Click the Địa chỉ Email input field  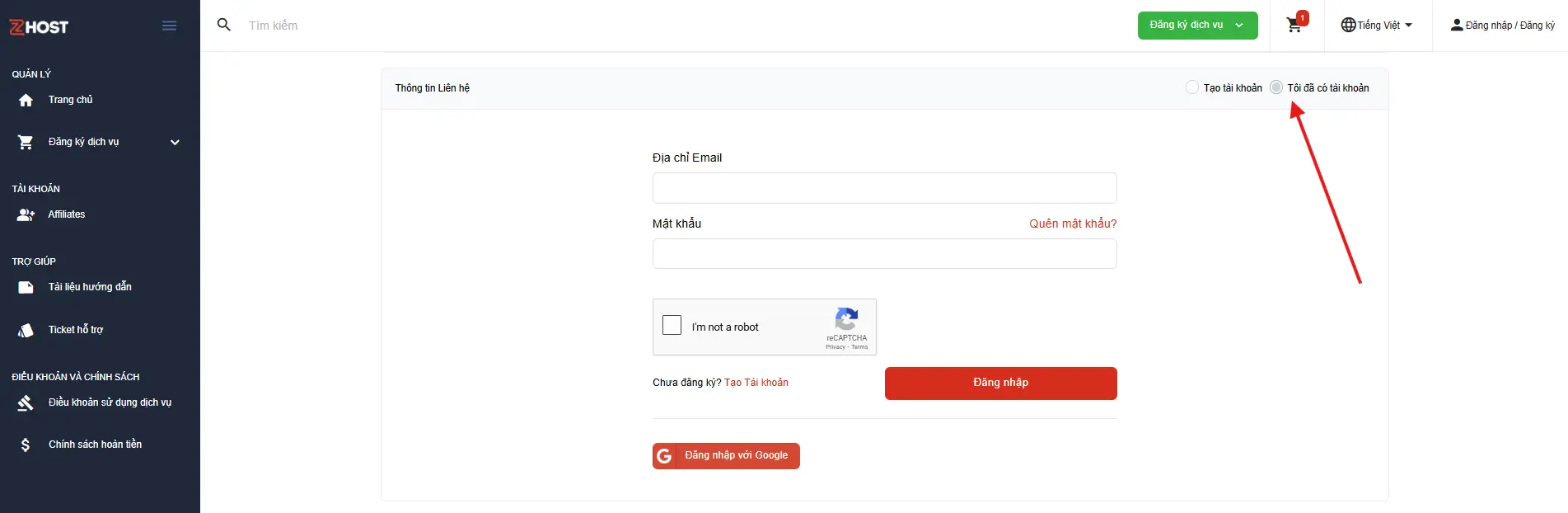coord(884,188)
